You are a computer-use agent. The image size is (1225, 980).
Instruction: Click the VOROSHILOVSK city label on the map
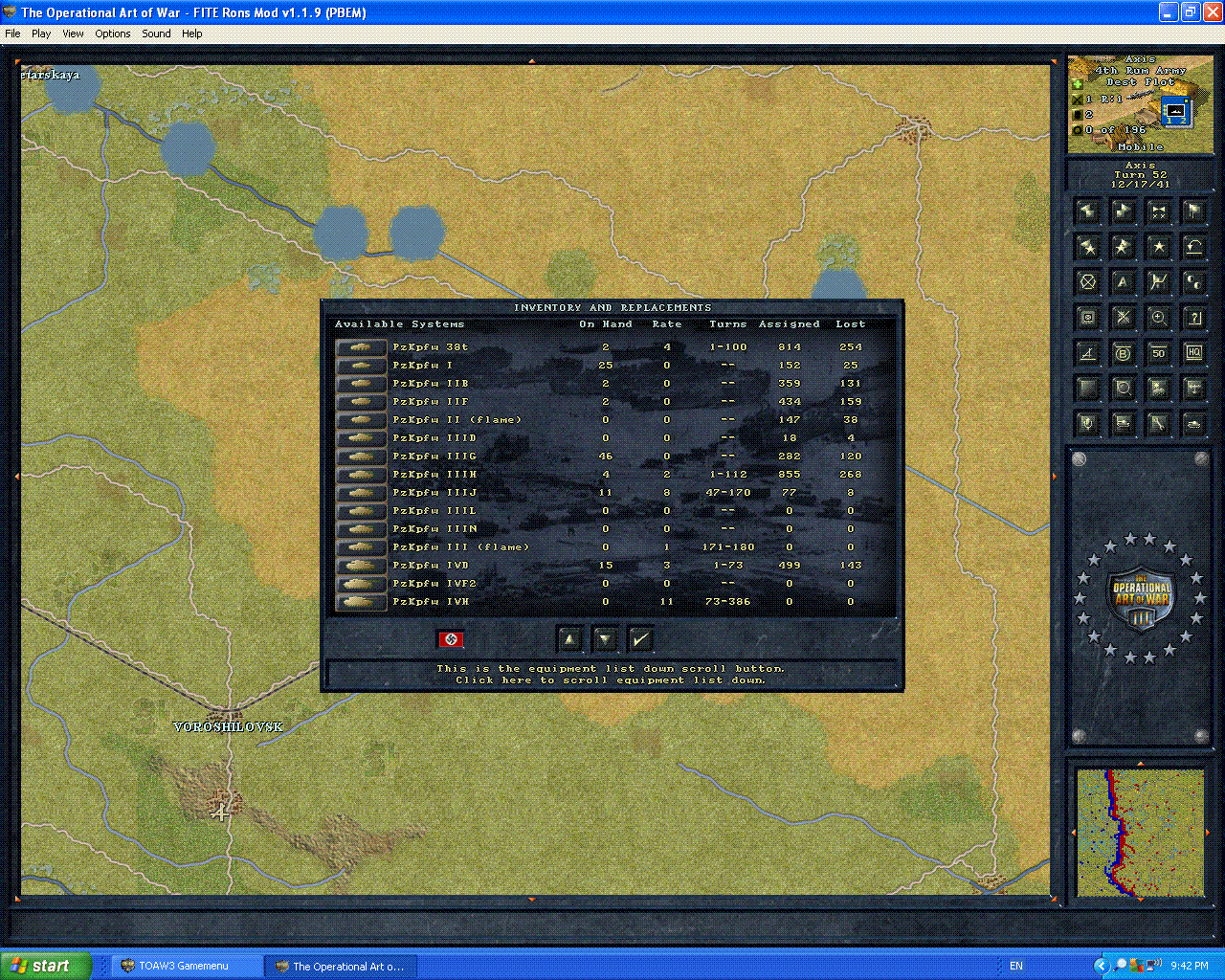pyautogui.click(x=228, y=727)
